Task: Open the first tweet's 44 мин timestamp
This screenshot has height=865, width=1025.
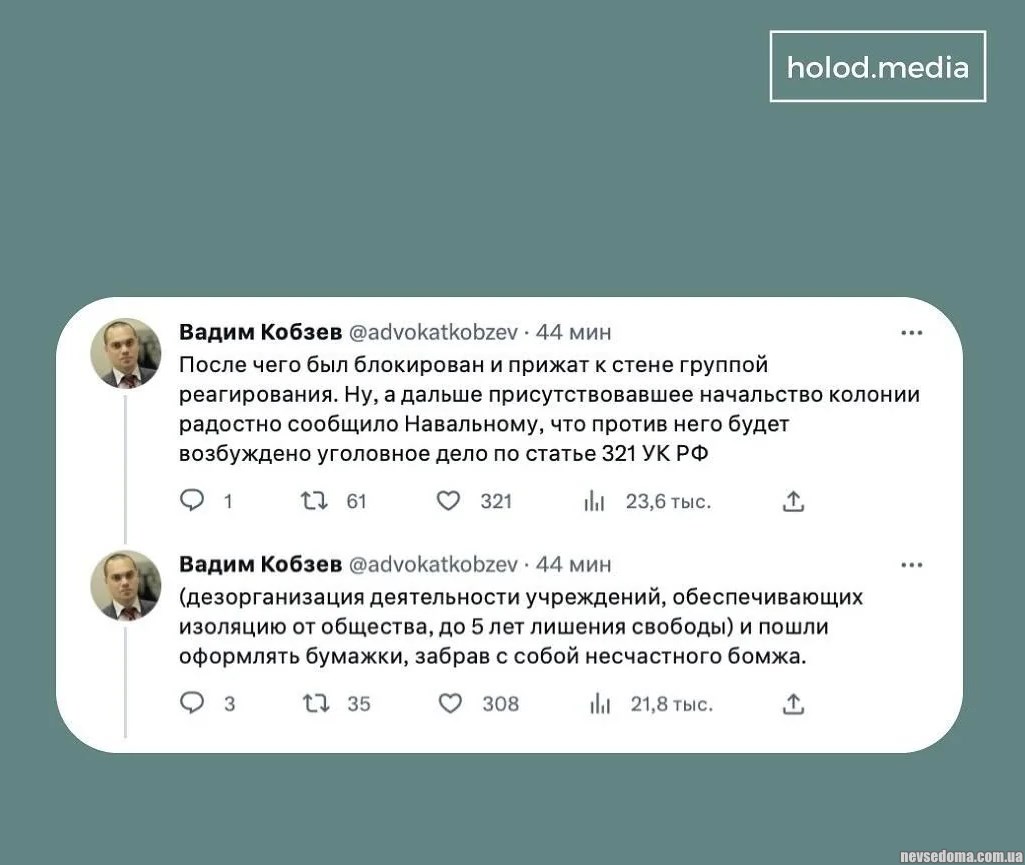Action: coord(573,332)
